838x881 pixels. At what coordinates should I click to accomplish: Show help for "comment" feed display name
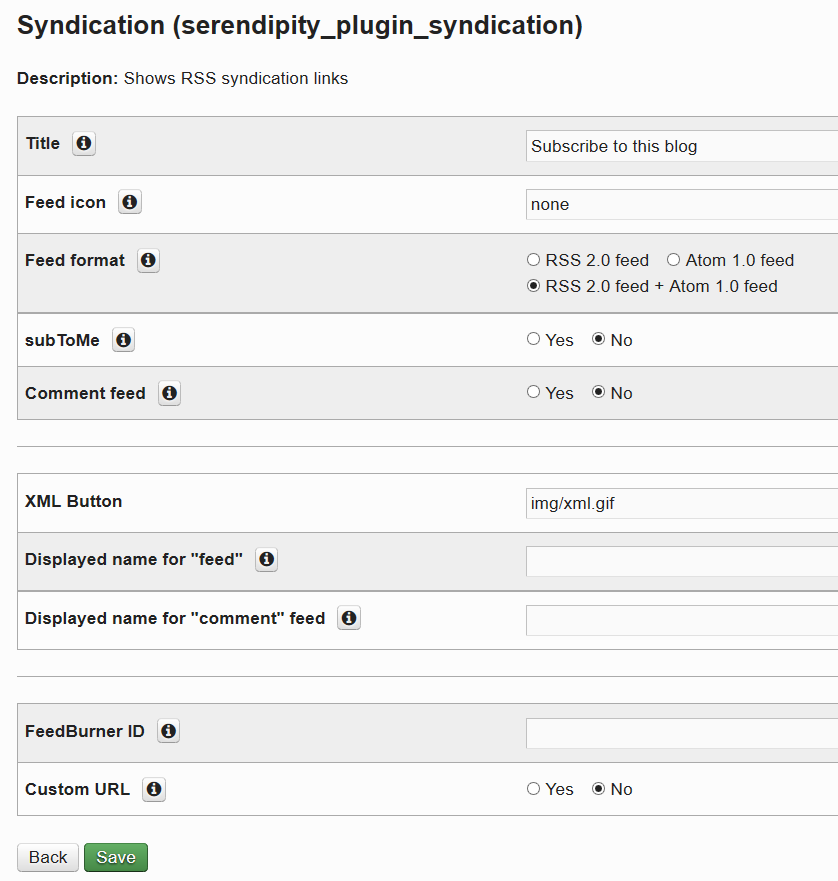point(348,618)
